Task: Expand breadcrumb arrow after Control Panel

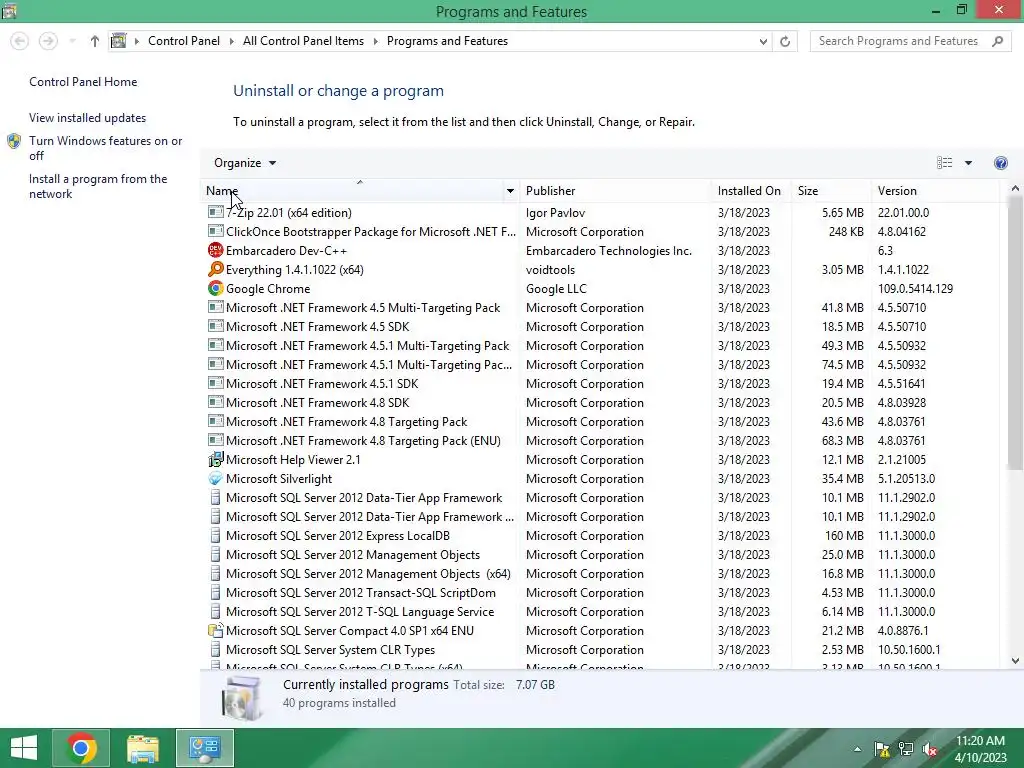Action: click(x=231, y=41)
